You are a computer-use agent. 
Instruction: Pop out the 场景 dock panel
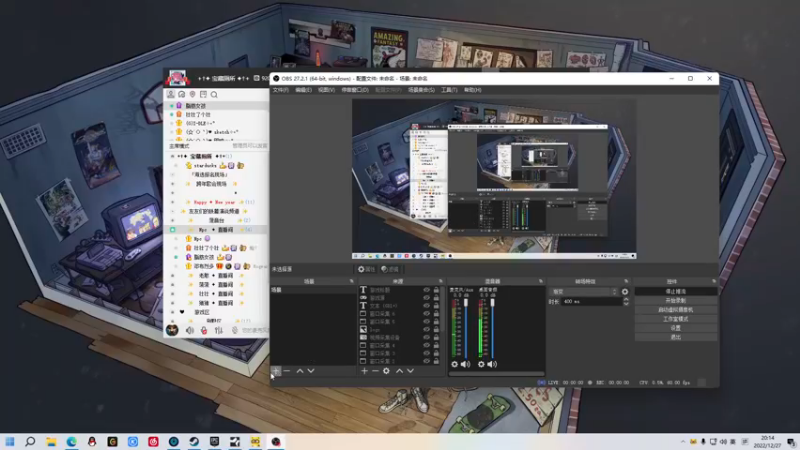click(x=352, y=281)
